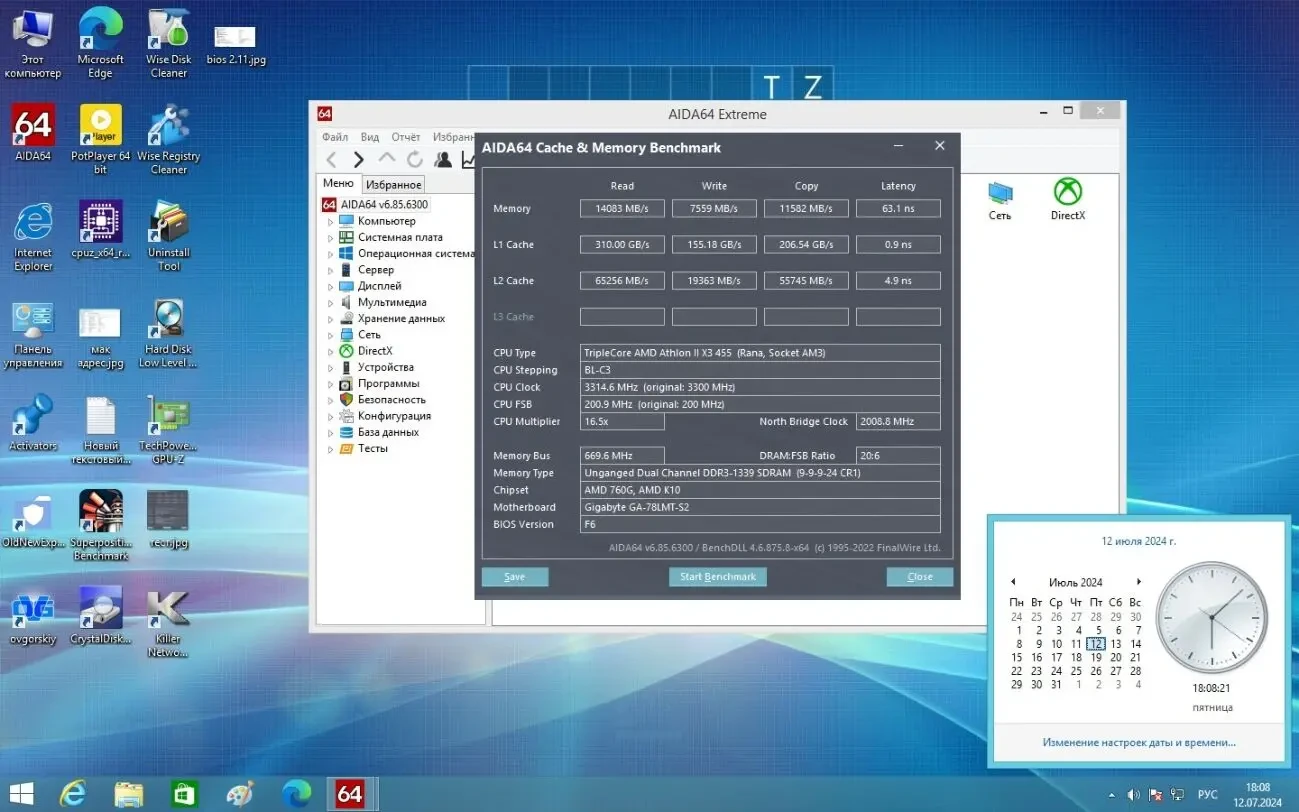Open the Отчёт menu

[x=405, y=136]
